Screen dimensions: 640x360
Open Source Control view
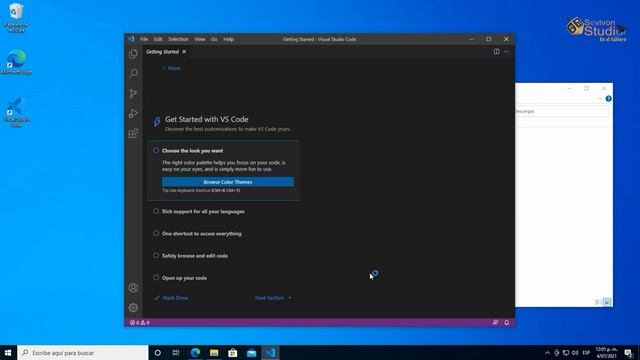pyautogui.click(x=133, y=93)
